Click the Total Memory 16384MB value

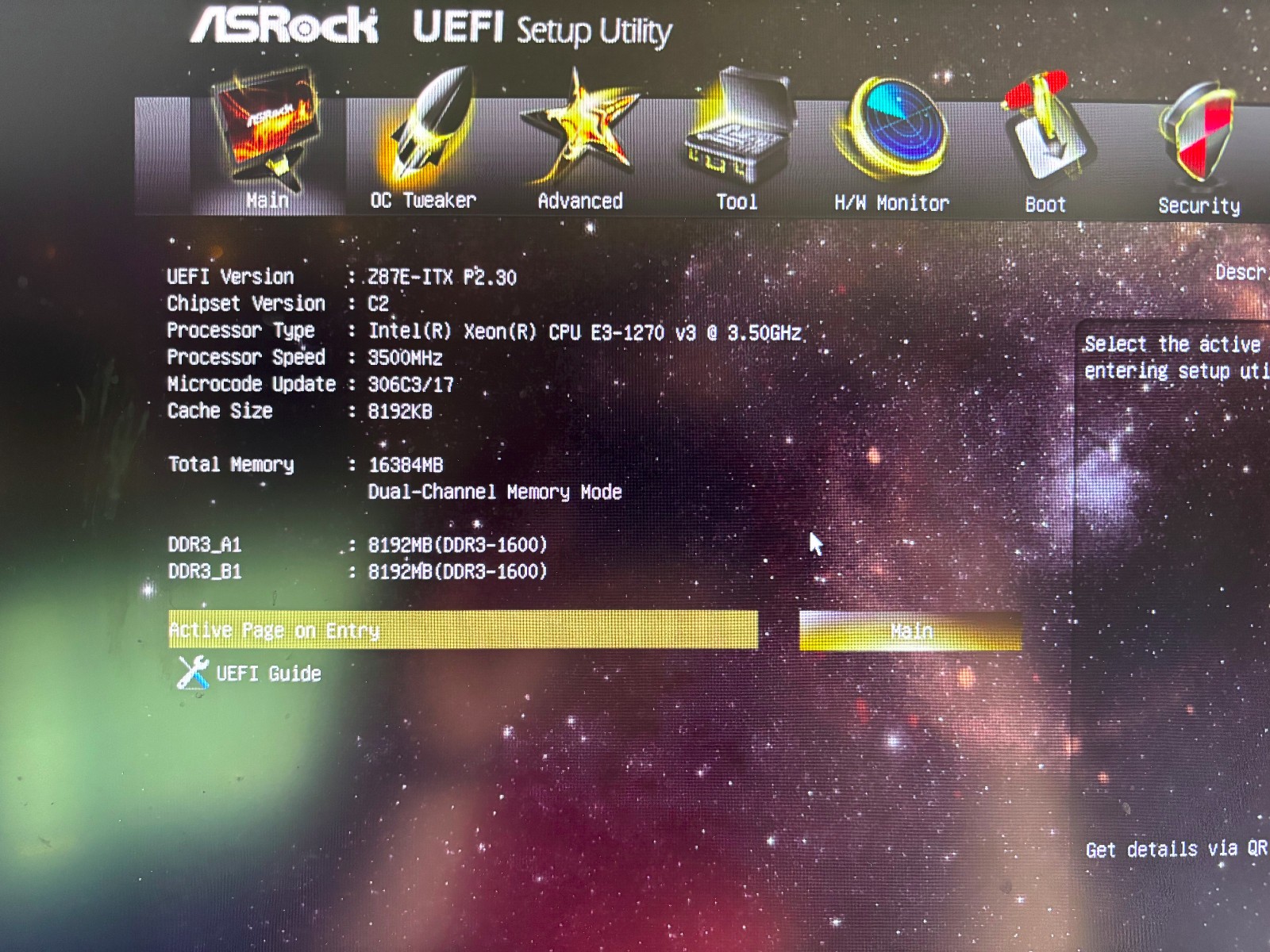(406, 465)
